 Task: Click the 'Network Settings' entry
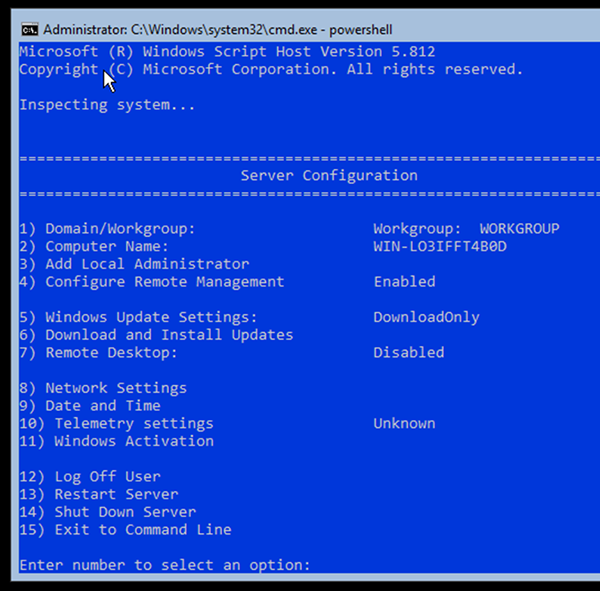[103, 388]
